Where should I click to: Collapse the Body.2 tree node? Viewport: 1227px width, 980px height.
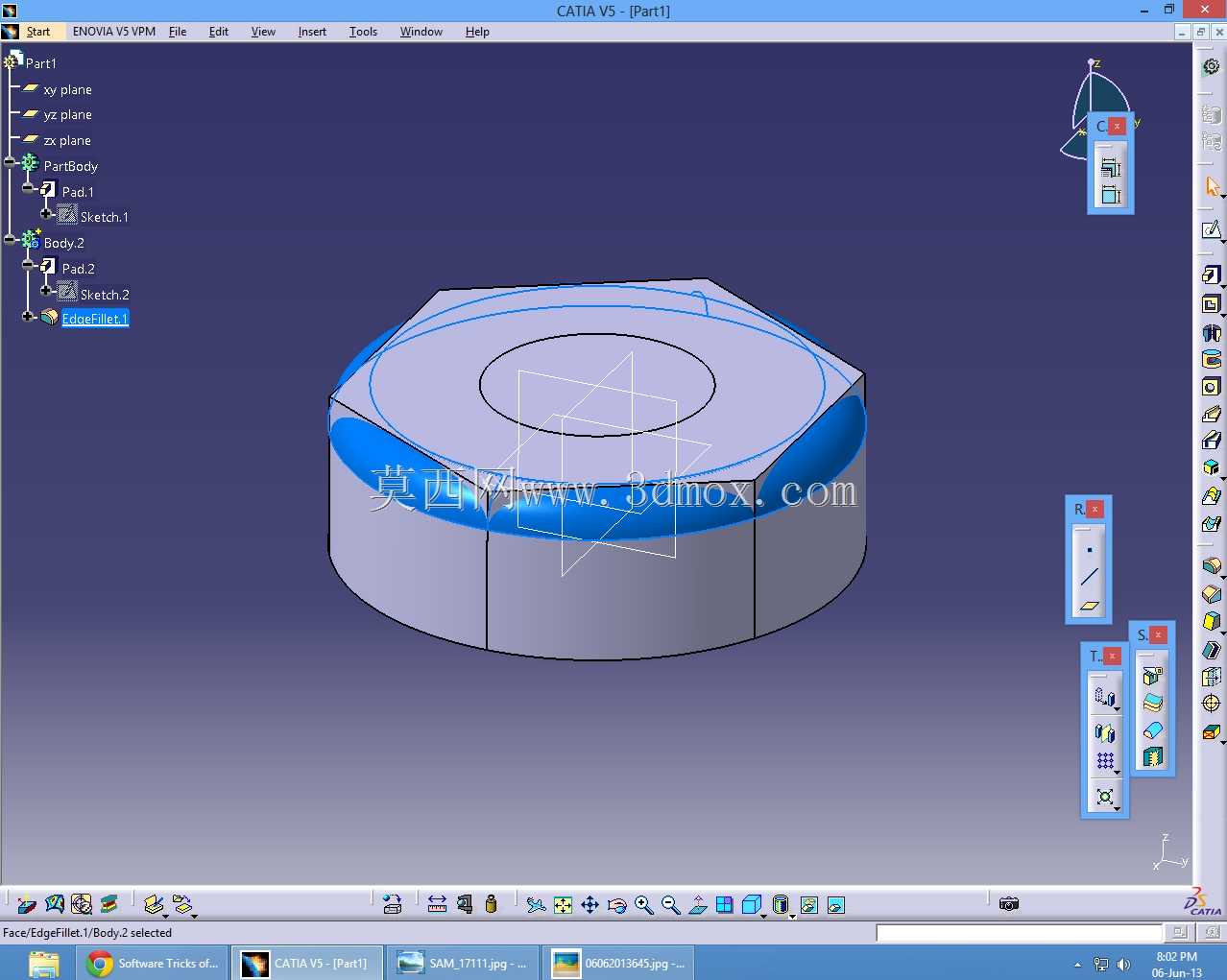click(10, 239)
